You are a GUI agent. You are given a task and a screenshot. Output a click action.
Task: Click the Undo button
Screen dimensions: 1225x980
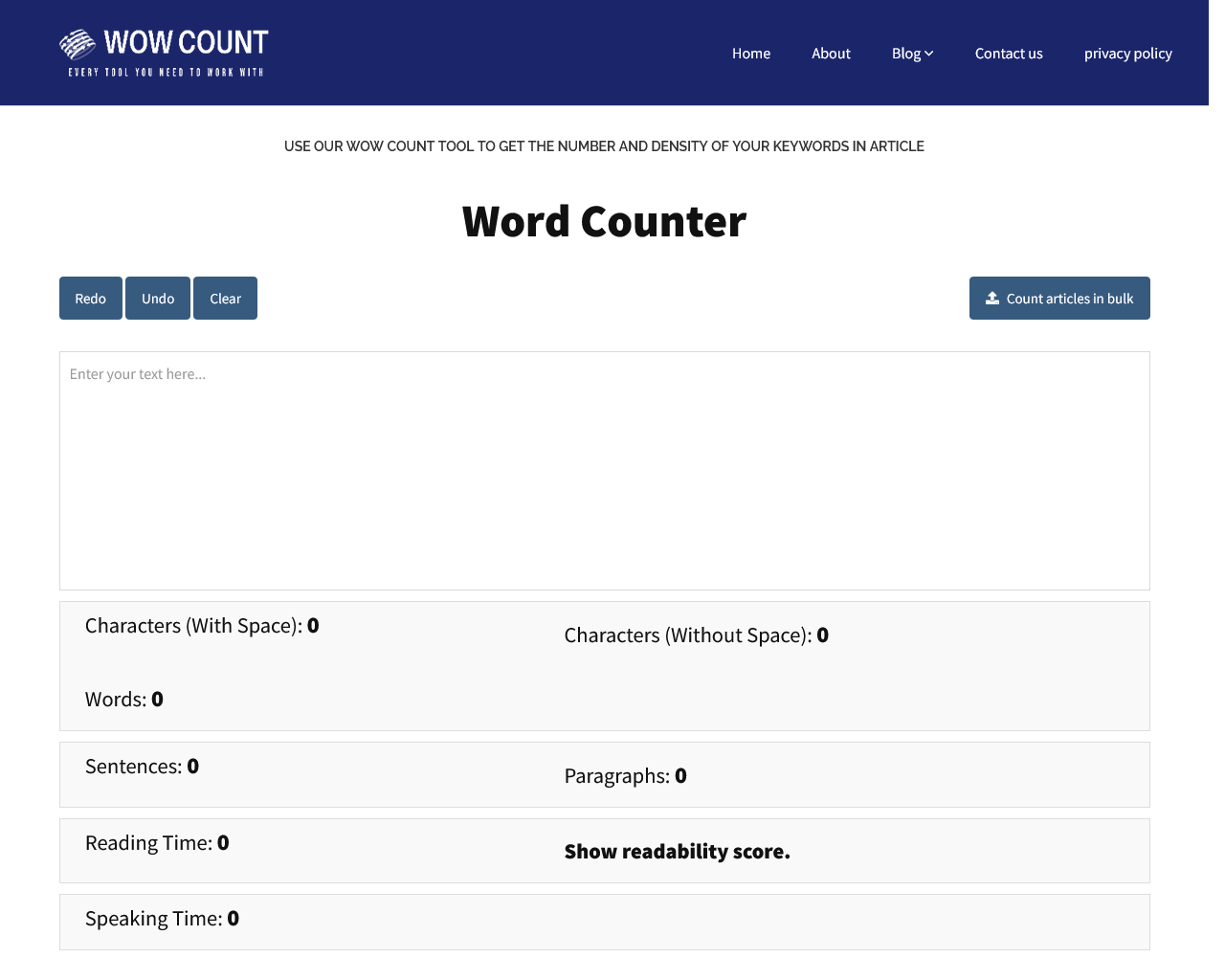(158, 298)
